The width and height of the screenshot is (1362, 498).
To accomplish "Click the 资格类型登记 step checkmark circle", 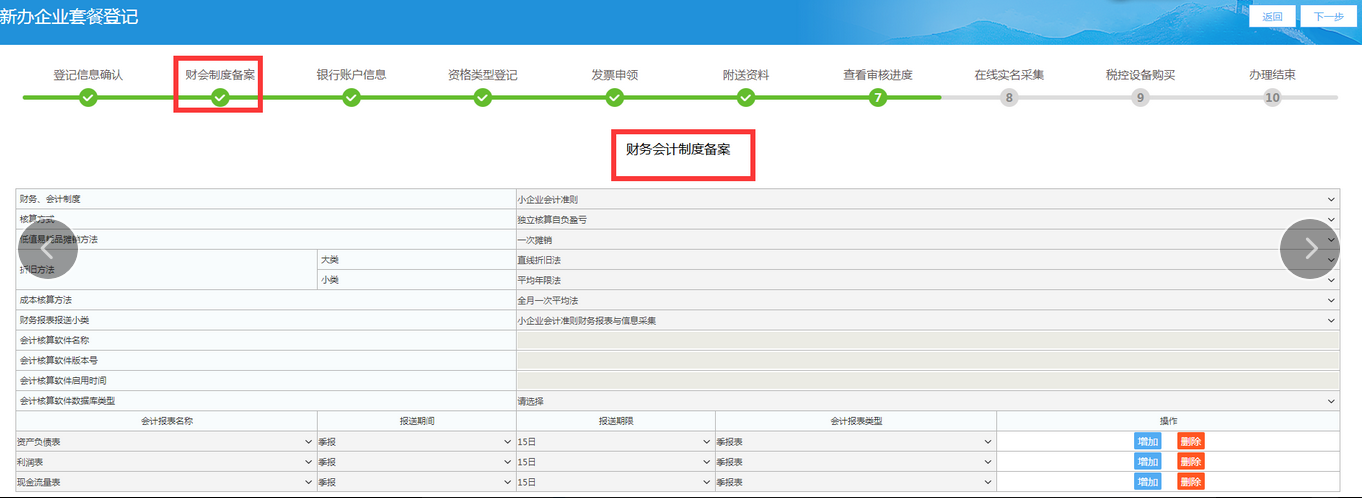I will point(483,97).
